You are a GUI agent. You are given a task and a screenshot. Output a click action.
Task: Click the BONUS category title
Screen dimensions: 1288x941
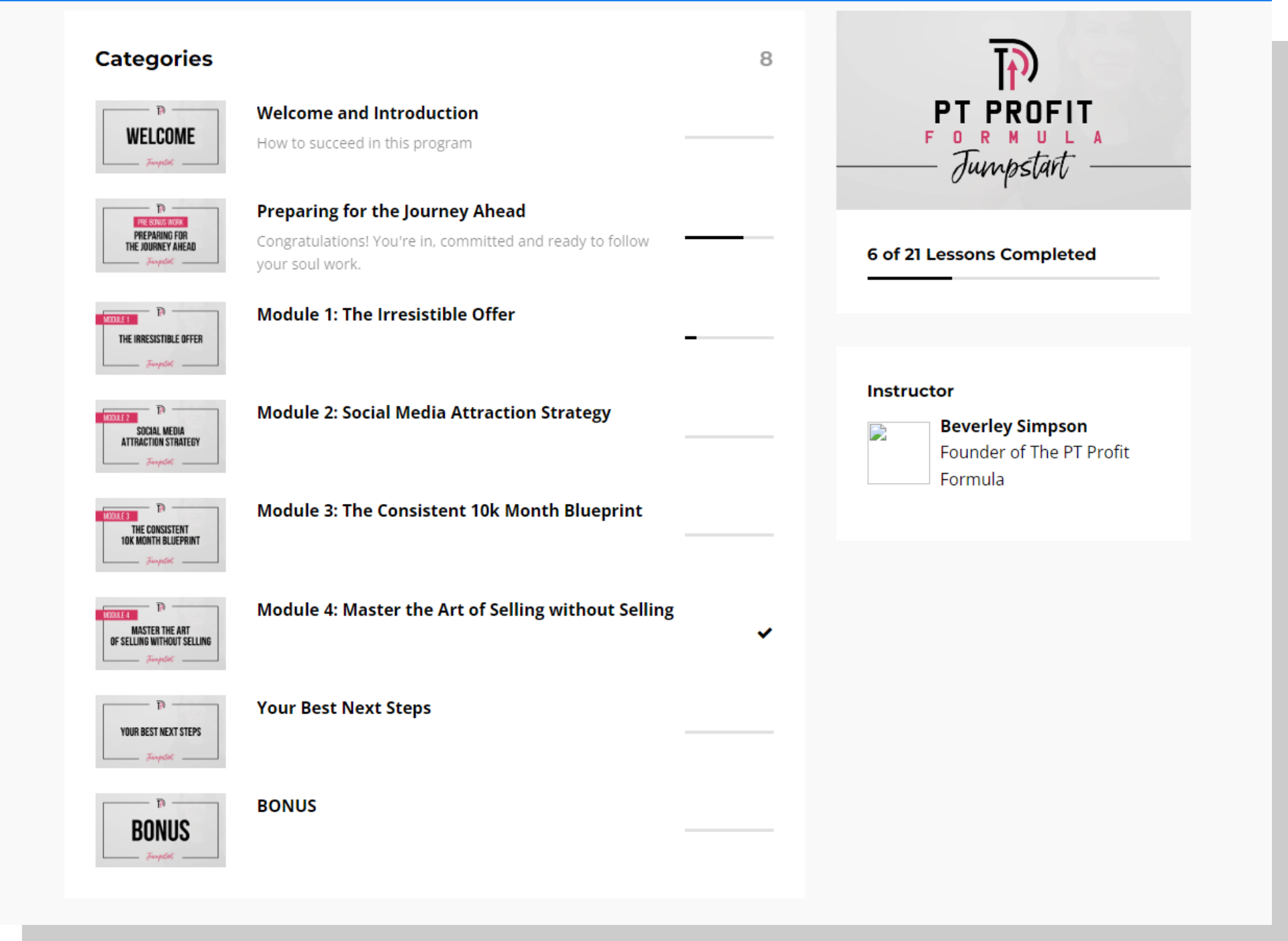(x=286, y=805)
